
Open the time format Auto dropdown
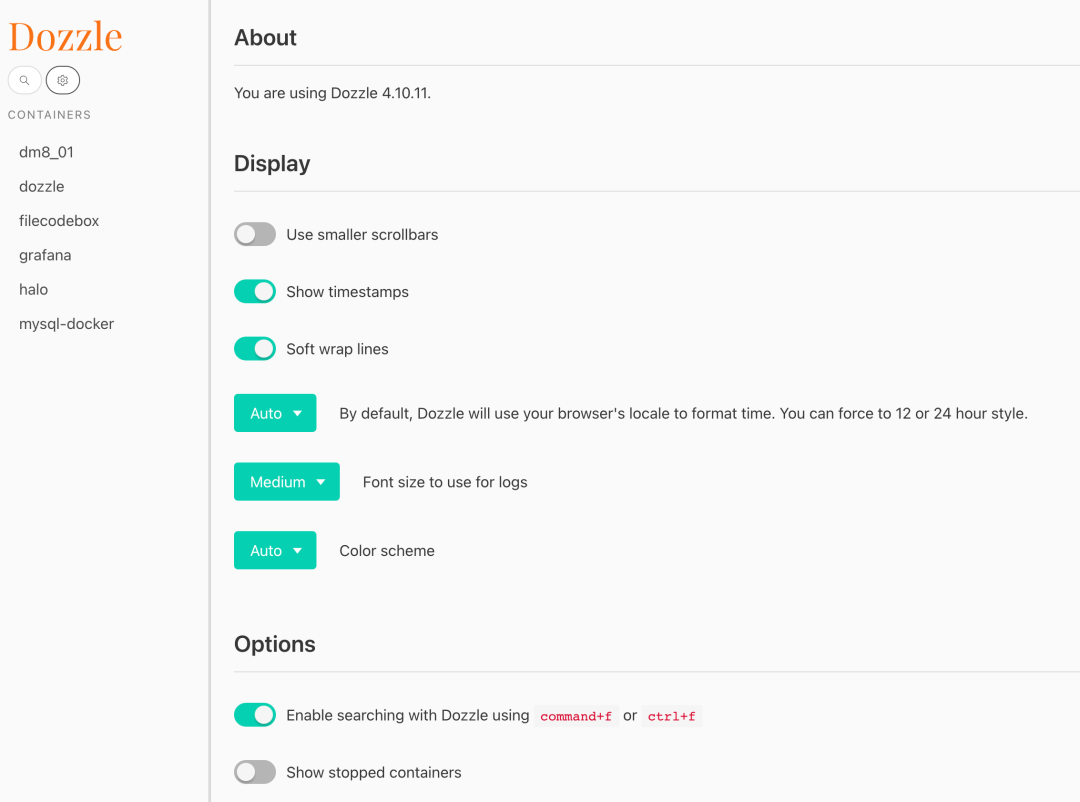[275, 413]
